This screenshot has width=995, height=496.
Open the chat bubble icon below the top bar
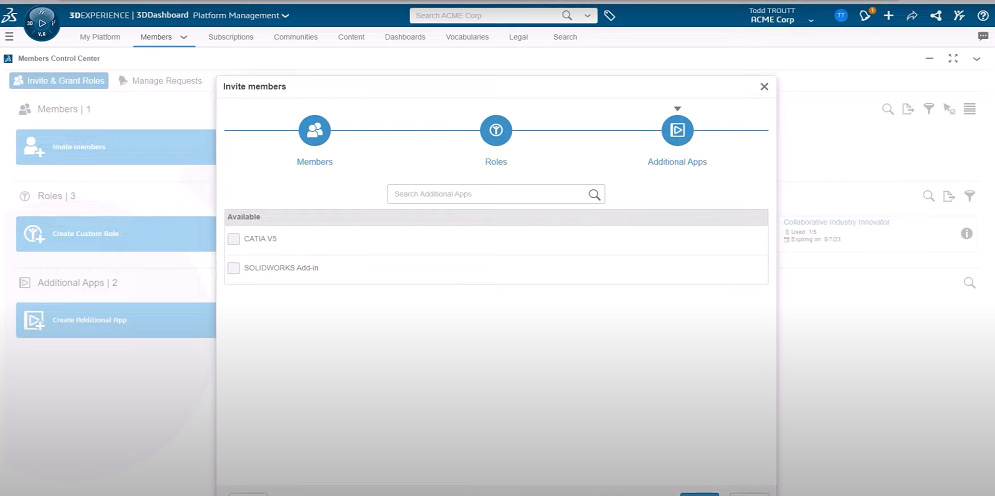(983, 37)
